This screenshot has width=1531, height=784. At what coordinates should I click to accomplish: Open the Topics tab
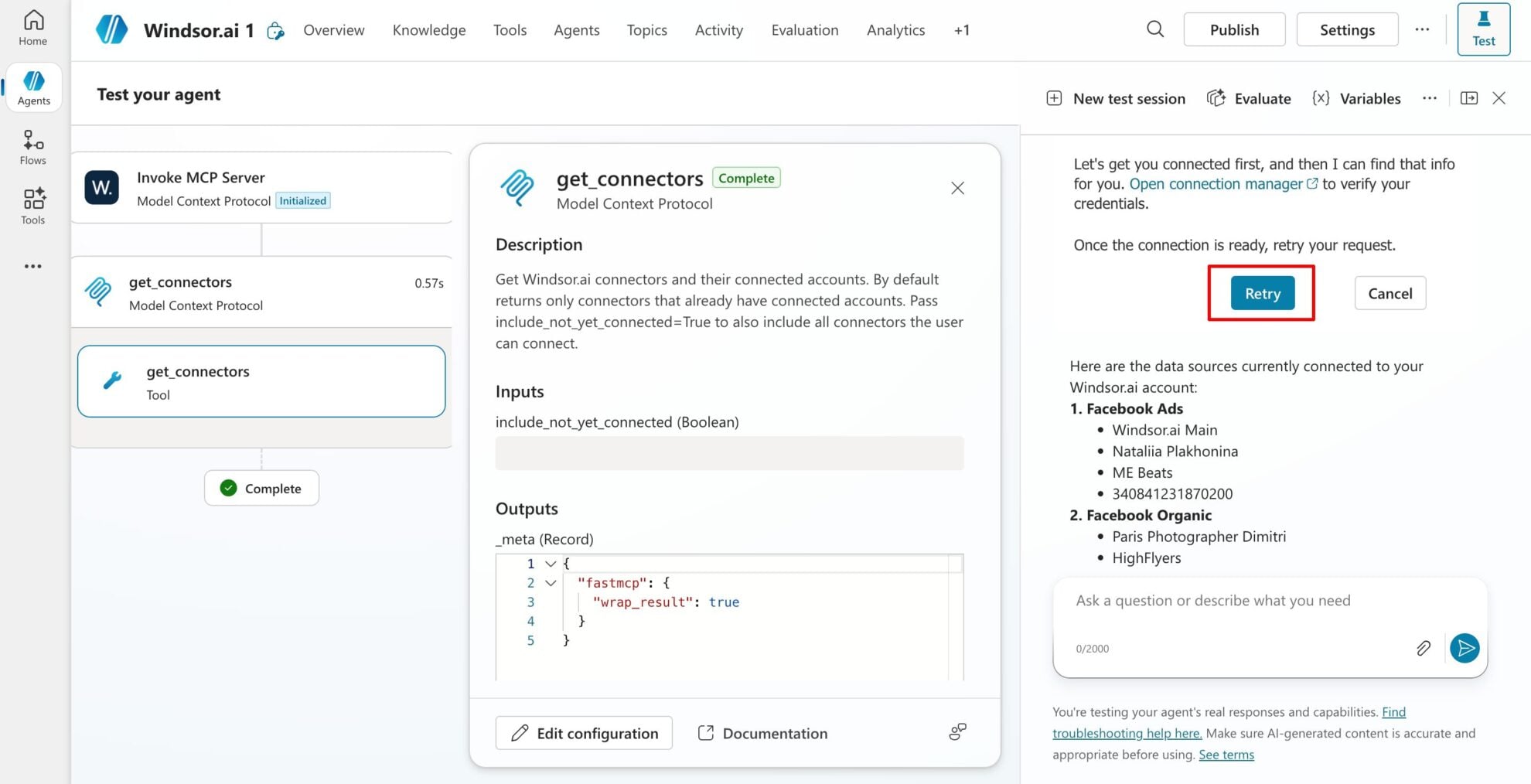[647, 29]
